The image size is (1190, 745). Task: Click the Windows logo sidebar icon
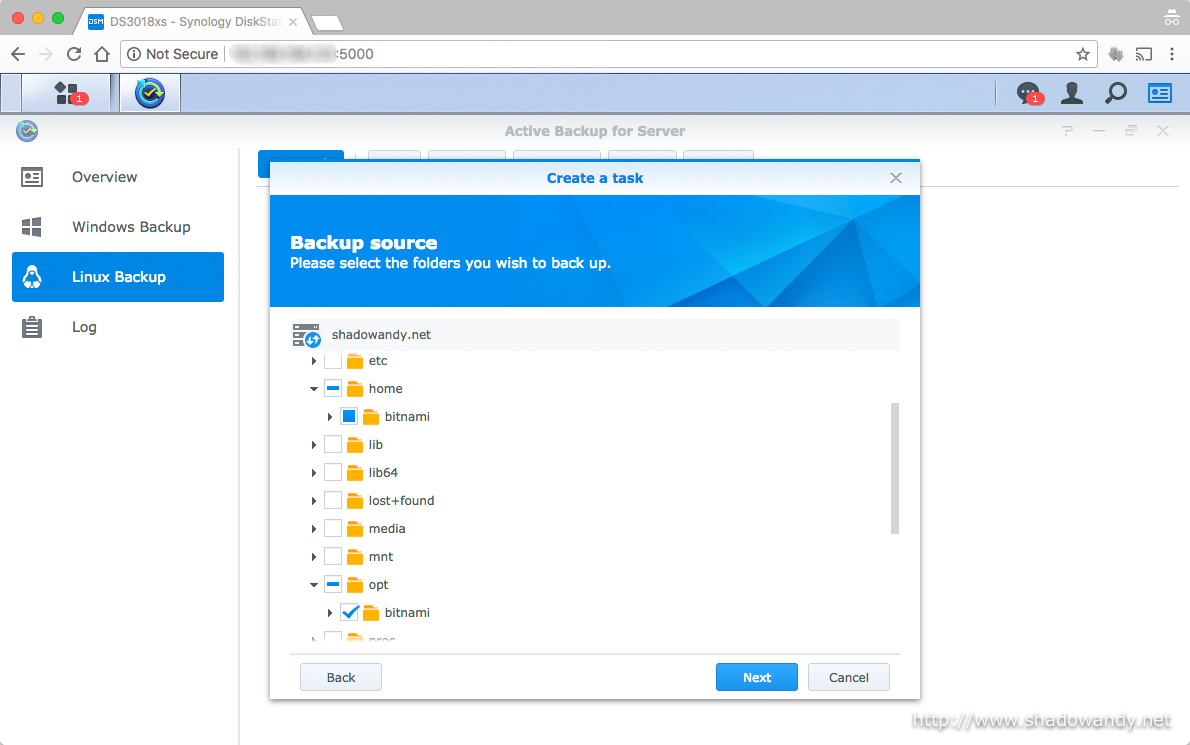(32, 227)
